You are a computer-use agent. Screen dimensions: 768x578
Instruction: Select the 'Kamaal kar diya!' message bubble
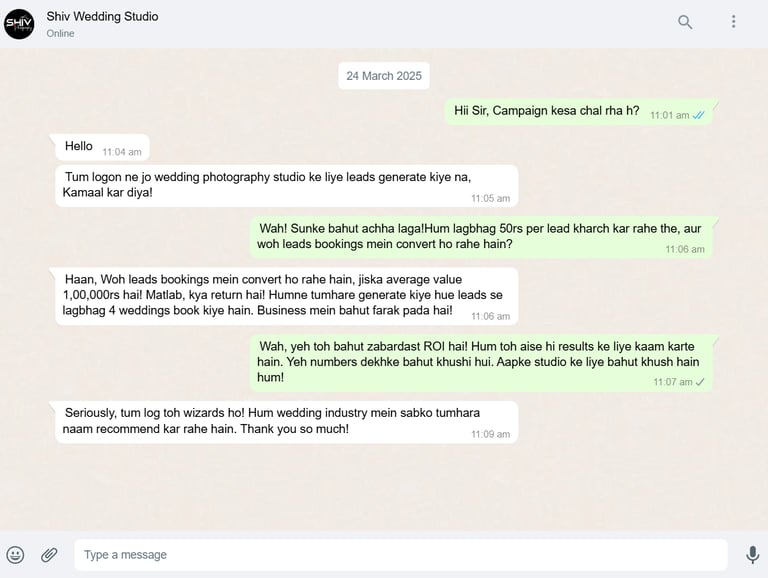tap(287, 186)
